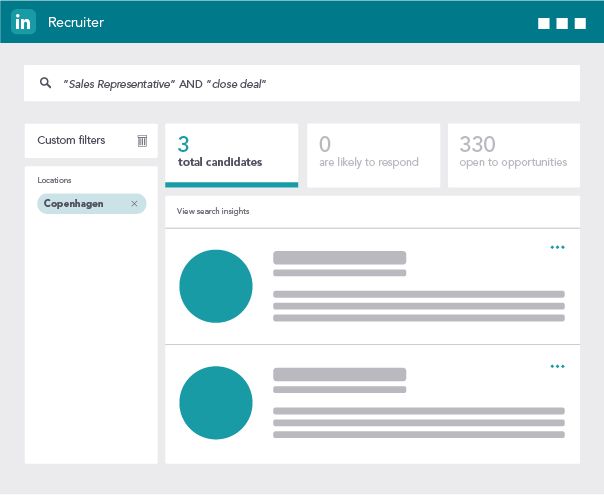Open the second candidate's name placeholder
Viewport: 604px width, 495px height.
pyautogui.click(x=339, y=374)
